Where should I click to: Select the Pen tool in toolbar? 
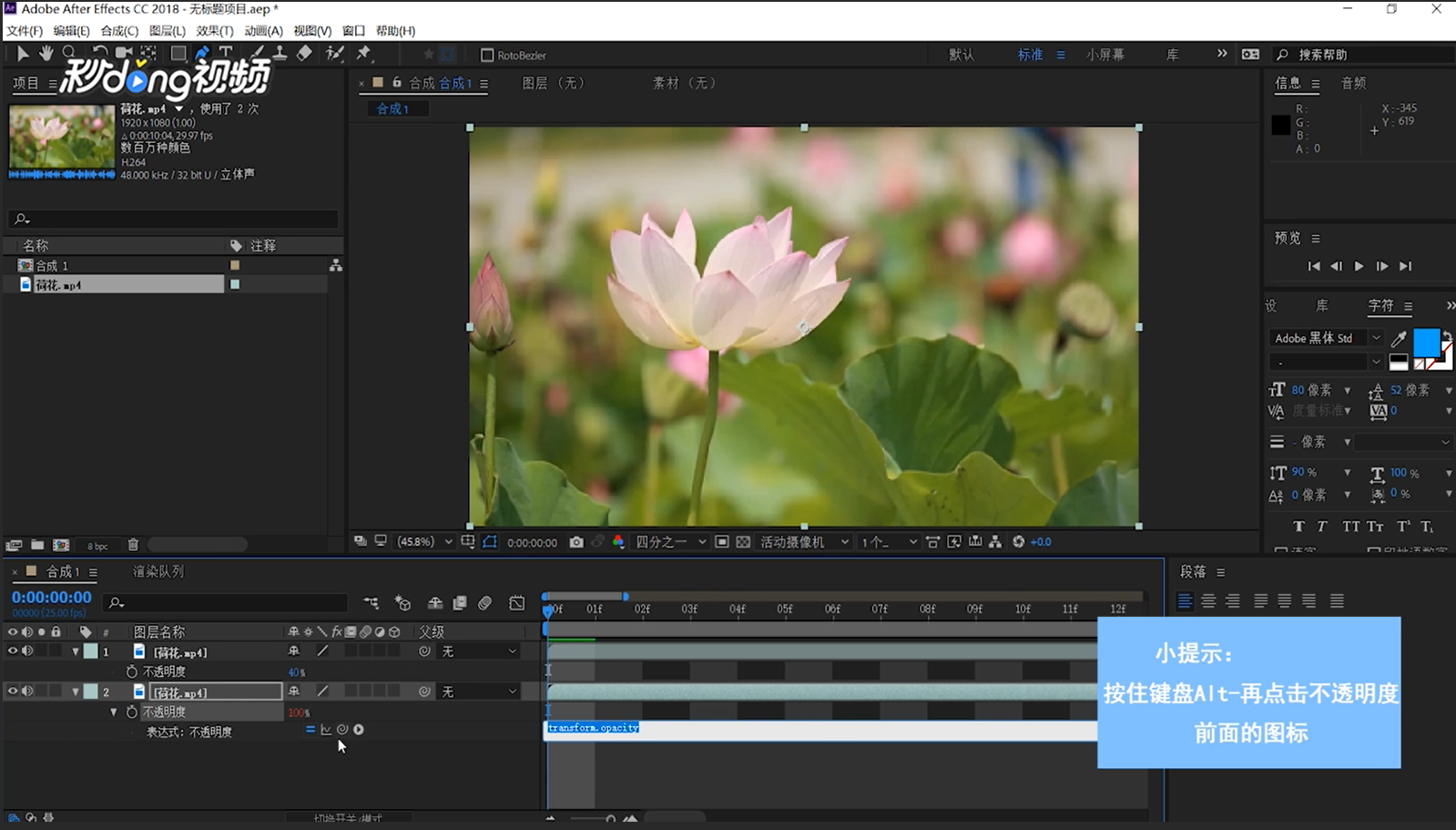(x=202, y=54)
